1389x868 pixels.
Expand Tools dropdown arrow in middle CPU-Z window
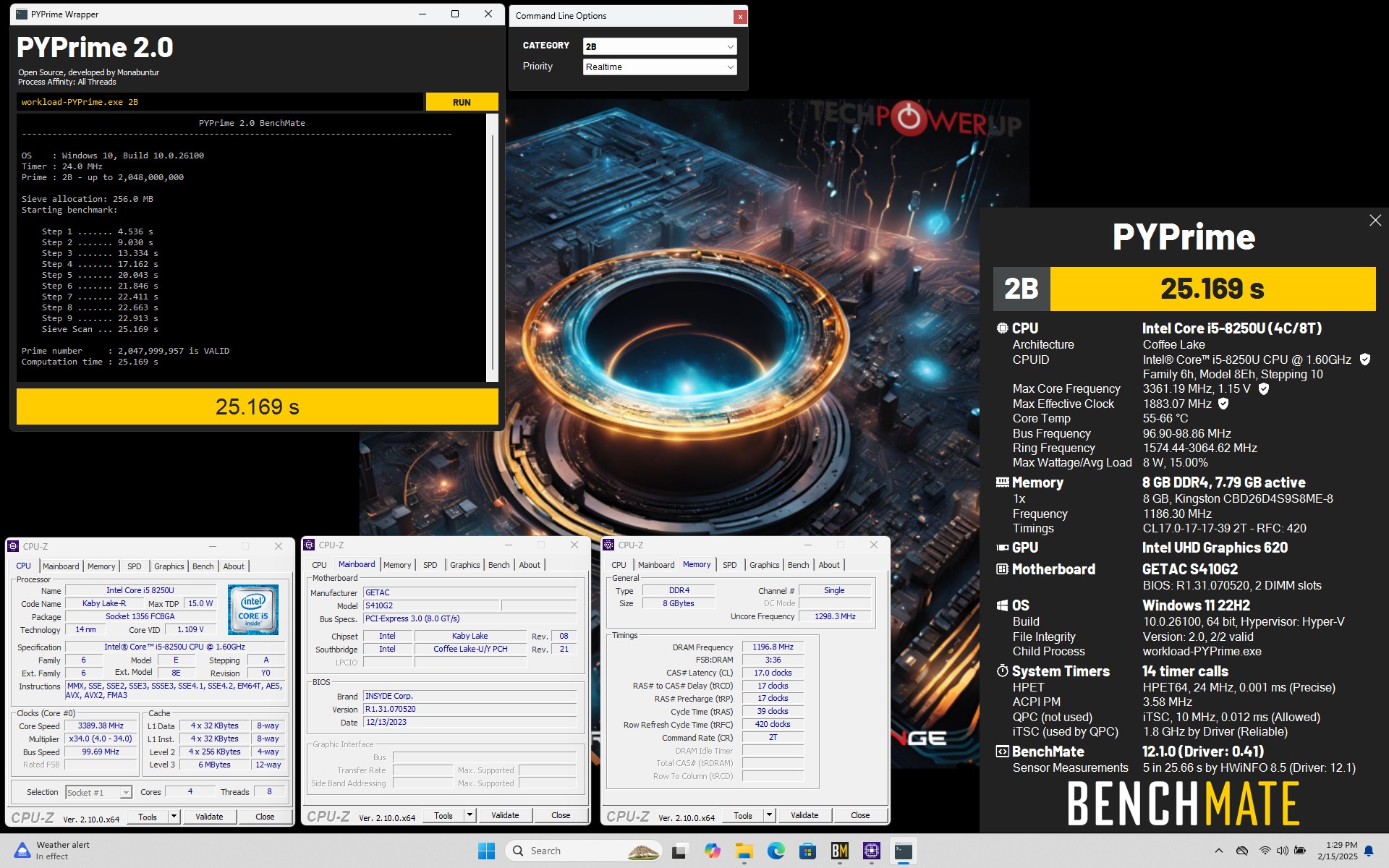tap(470, 815)
